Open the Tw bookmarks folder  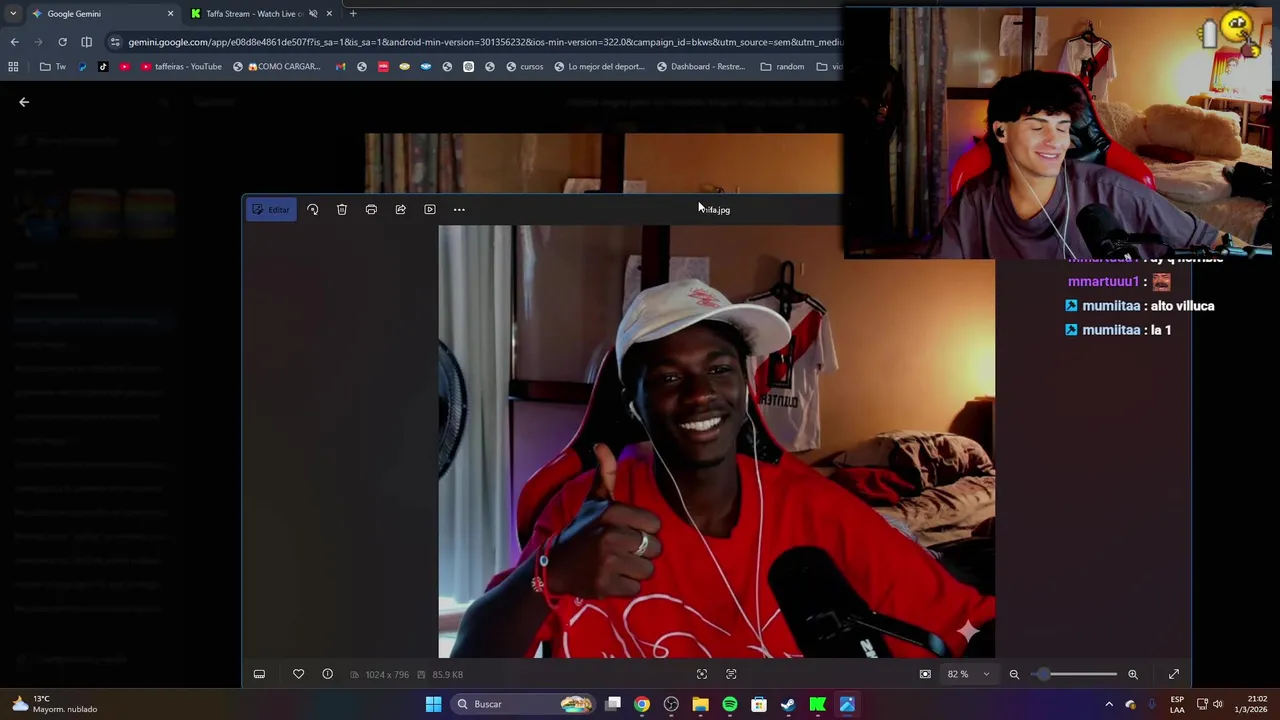click(x=53, y=67)
